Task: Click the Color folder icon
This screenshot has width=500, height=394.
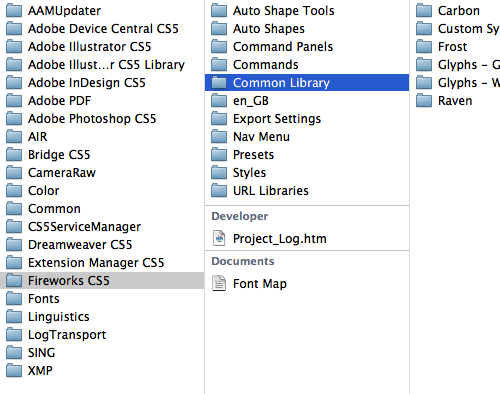Action: click(14, 191)
